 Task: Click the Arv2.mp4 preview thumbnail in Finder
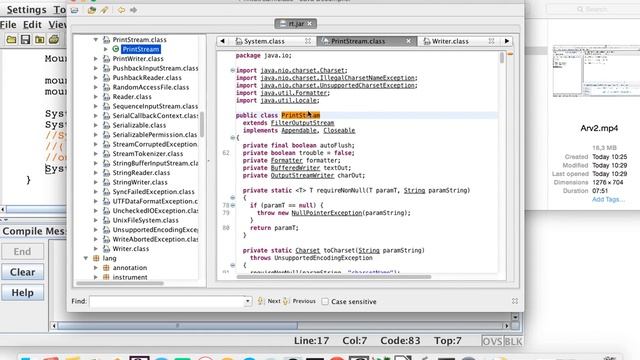[596, 71]
